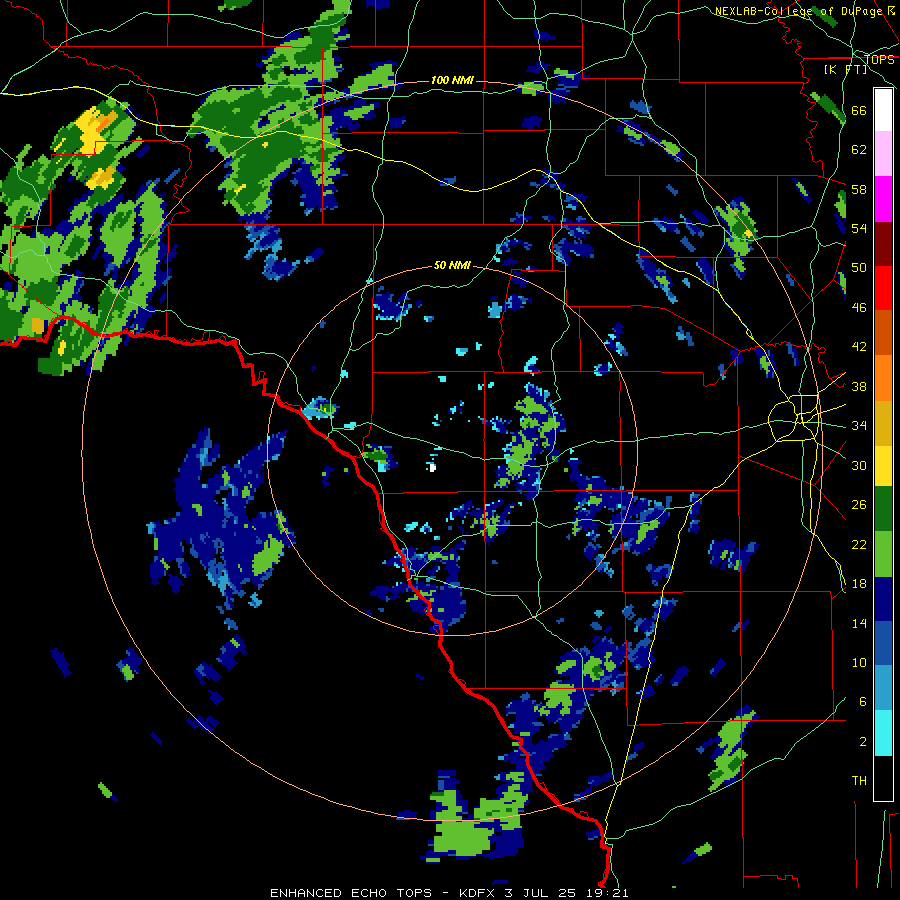900x900 pixels.
Task: Click the "50 NMI" range ring label
Action: [x=452, y=265]
